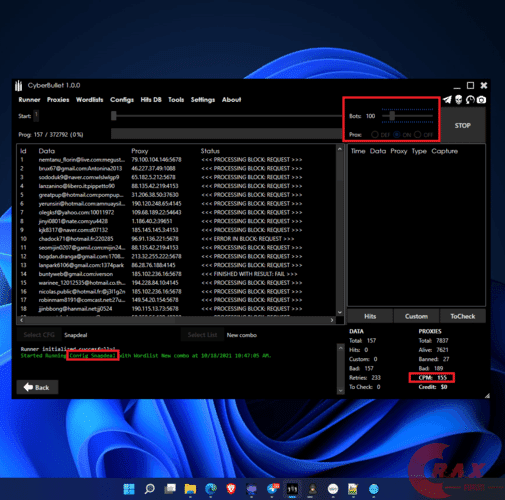This screenshot has height=500, width=505.
Task: Select the 'ERROR IN BLOCK: REQUEST' status row
Action: click(248, 239)
